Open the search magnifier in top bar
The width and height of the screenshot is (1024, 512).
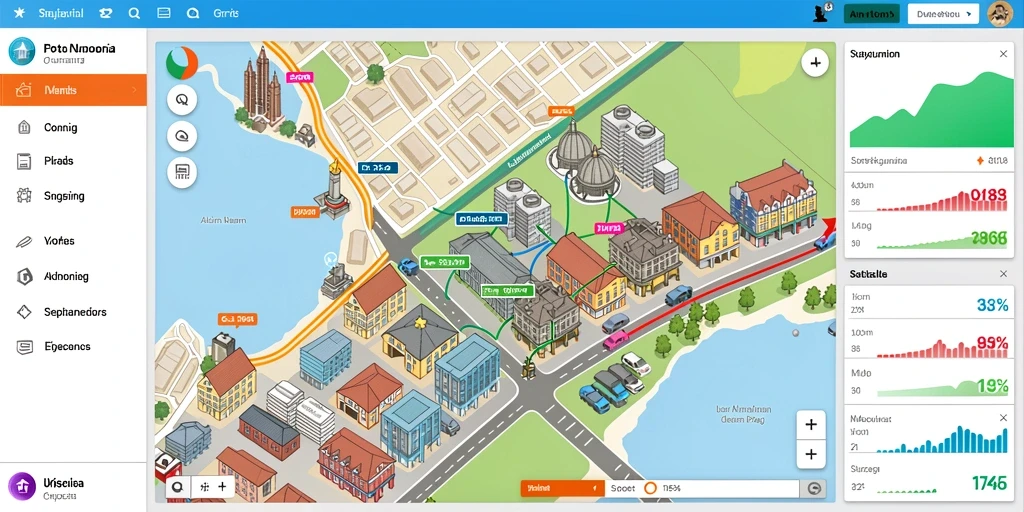pos(135,13)
